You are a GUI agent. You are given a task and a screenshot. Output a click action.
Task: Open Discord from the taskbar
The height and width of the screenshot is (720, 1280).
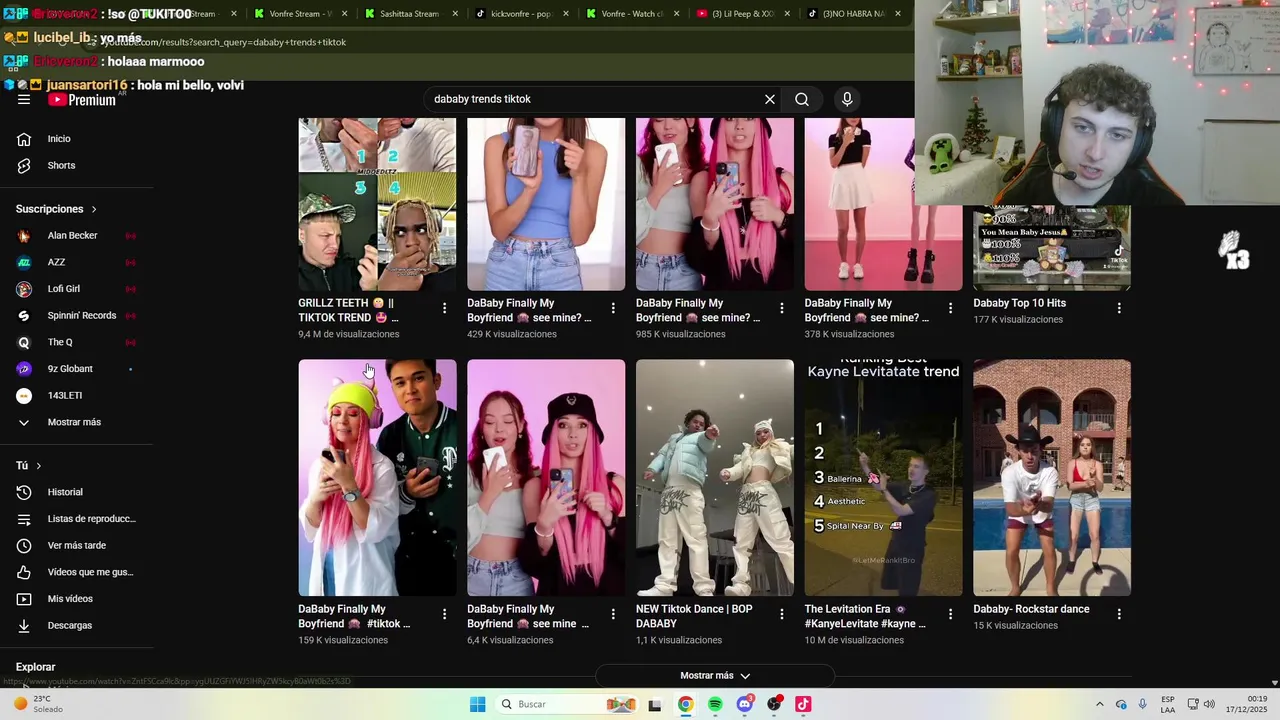click(x=744, y=704)
